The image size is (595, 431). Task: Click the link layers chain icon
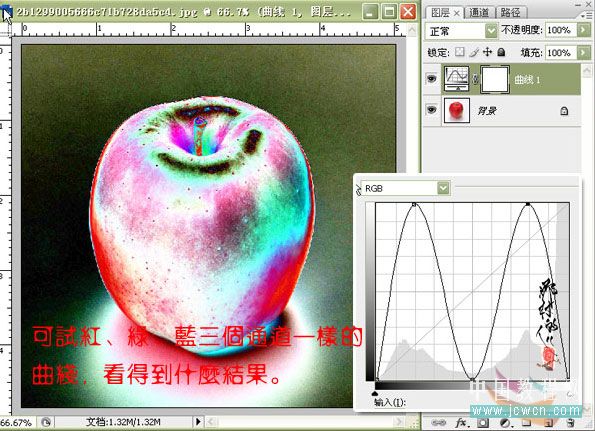[x=438, y=423]
